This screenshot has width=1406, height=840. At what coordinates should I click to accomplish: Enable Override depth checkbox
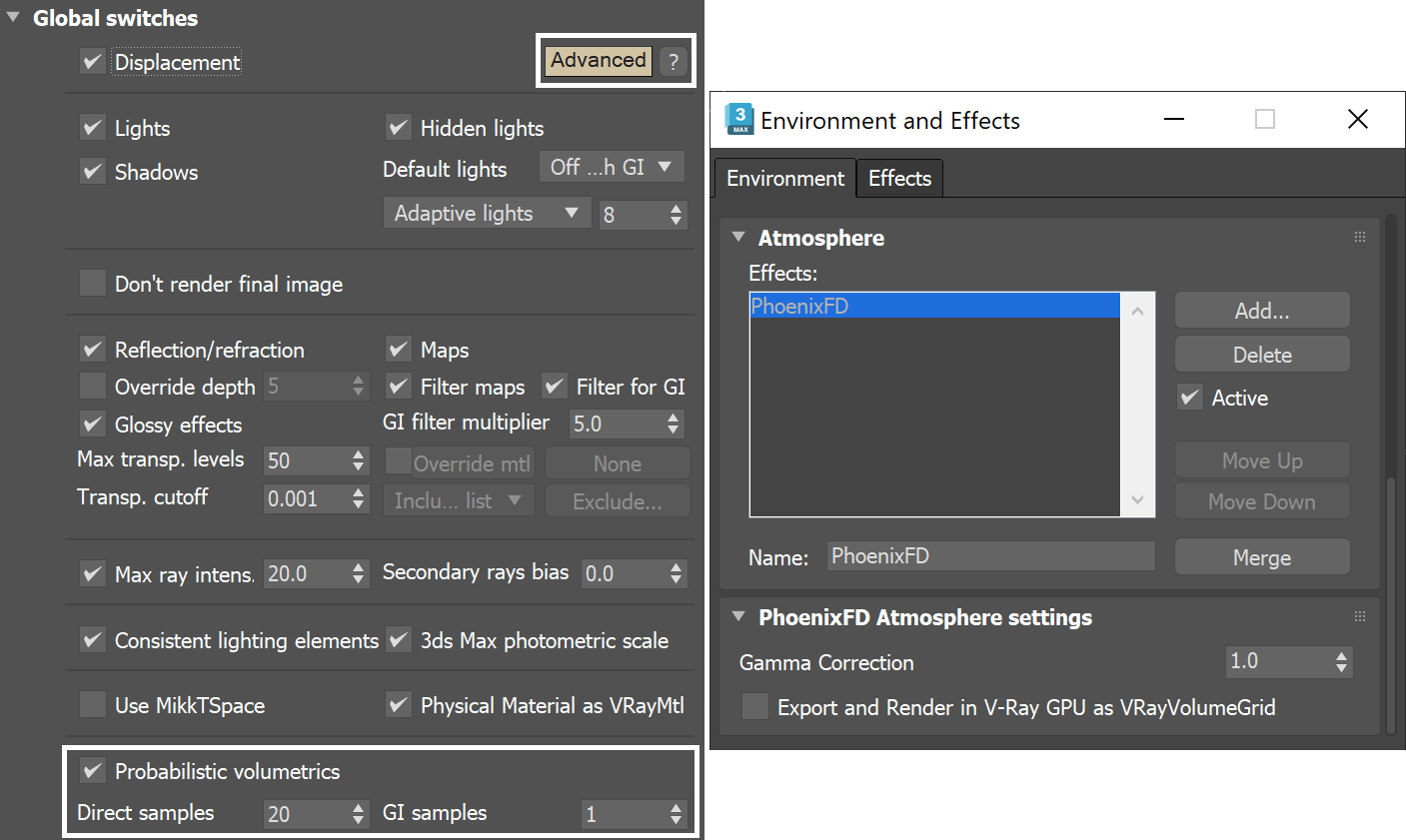point(92,387)
